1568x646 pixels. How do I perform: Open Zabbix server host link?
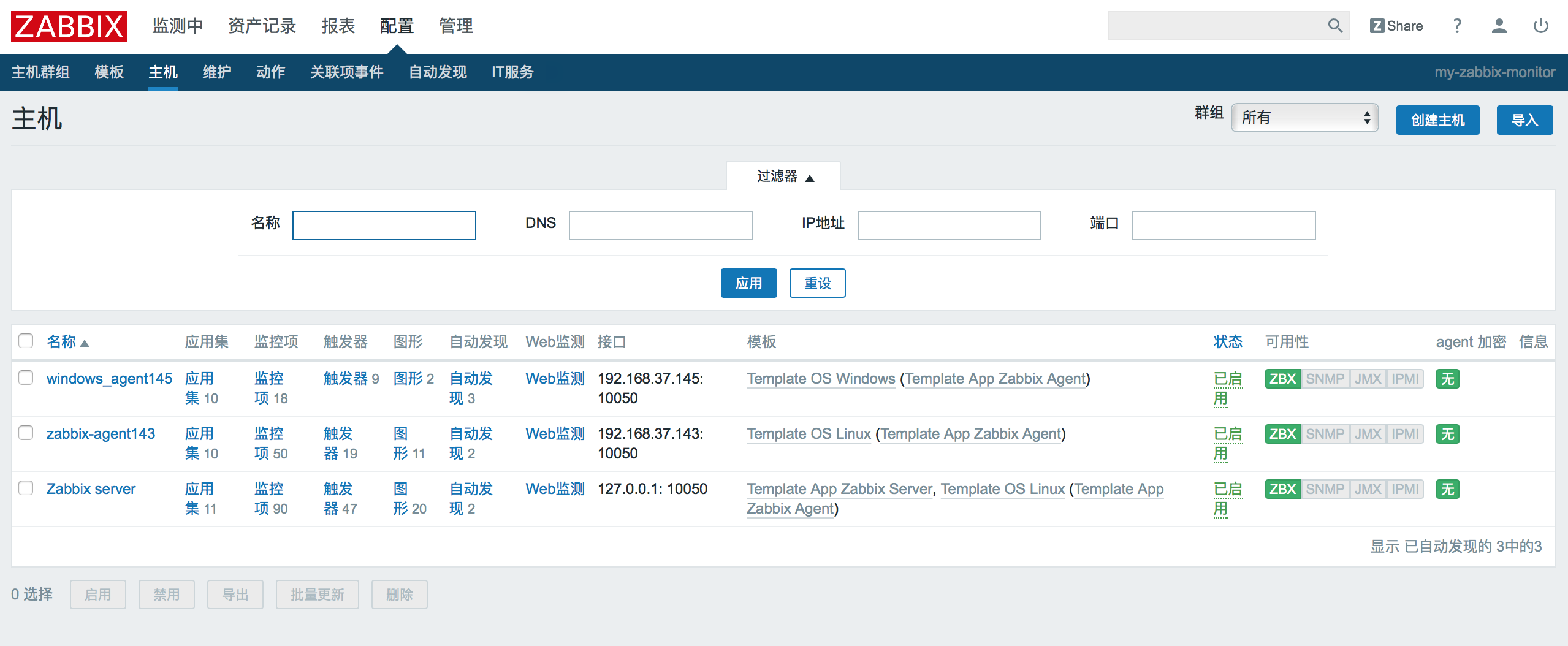click(91, 489)
